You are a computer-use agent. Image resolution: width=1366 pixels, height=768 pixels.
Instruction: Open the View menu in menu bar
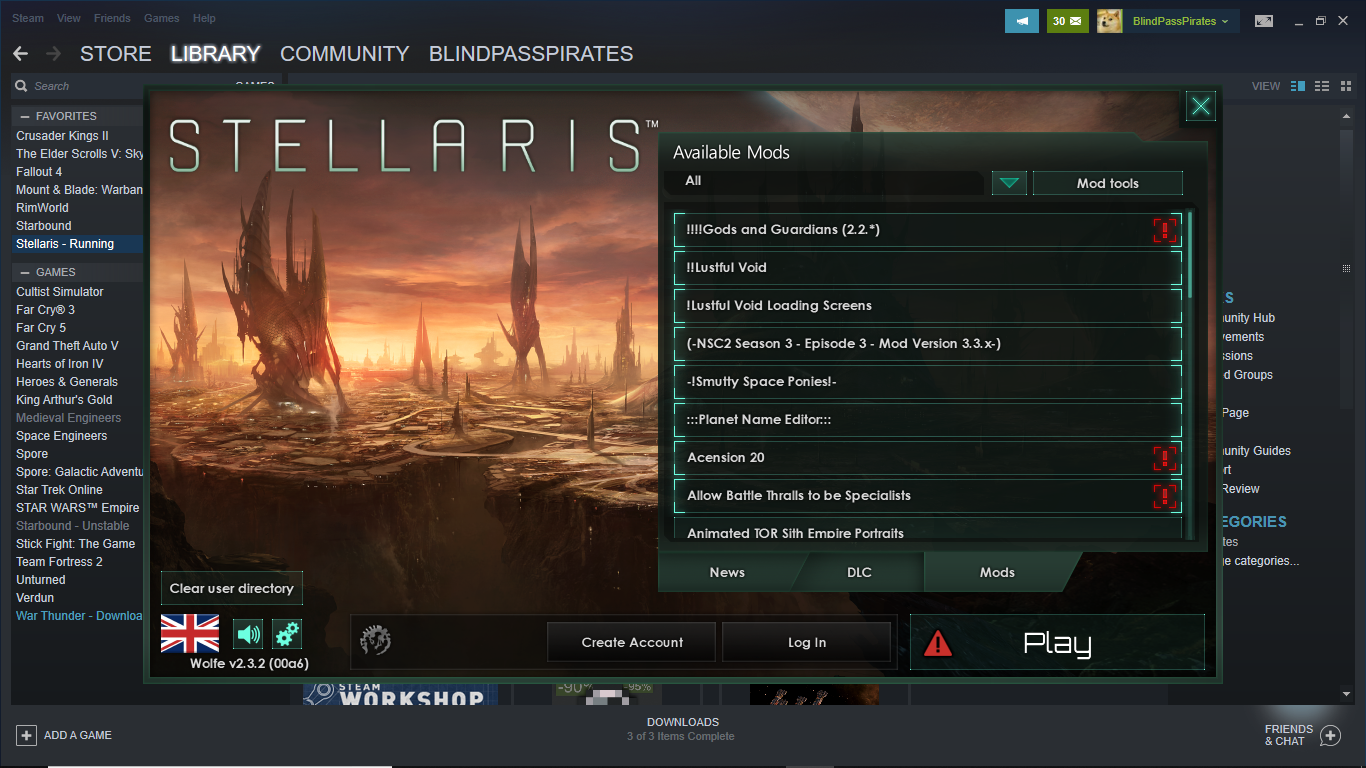pos(69,18)
